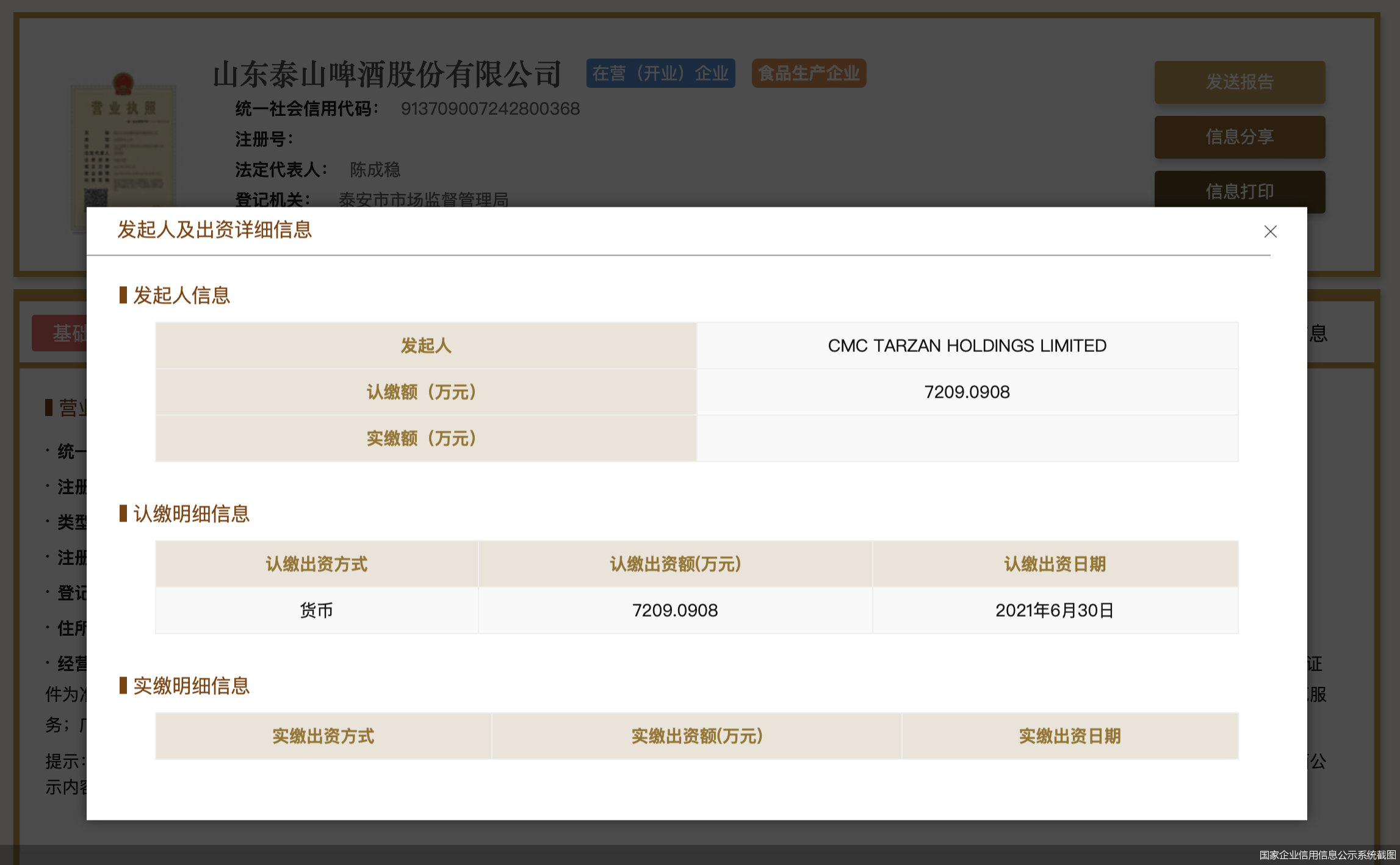Viewport: 1400px width, 865px height.
Task: Click the 实缴明细信息 section heading
Action: (x=191, y=686)
